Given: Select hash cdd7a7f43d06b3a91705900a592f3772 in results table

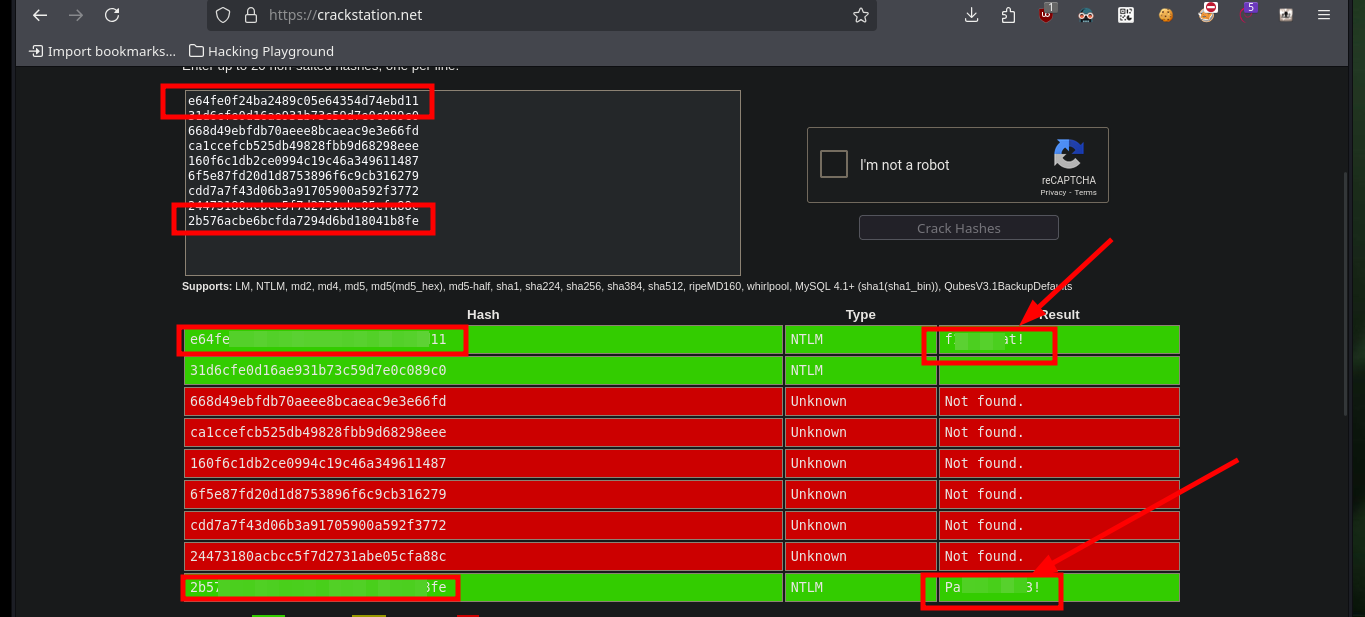Looking at the screenshot, I should click(318, 525).
